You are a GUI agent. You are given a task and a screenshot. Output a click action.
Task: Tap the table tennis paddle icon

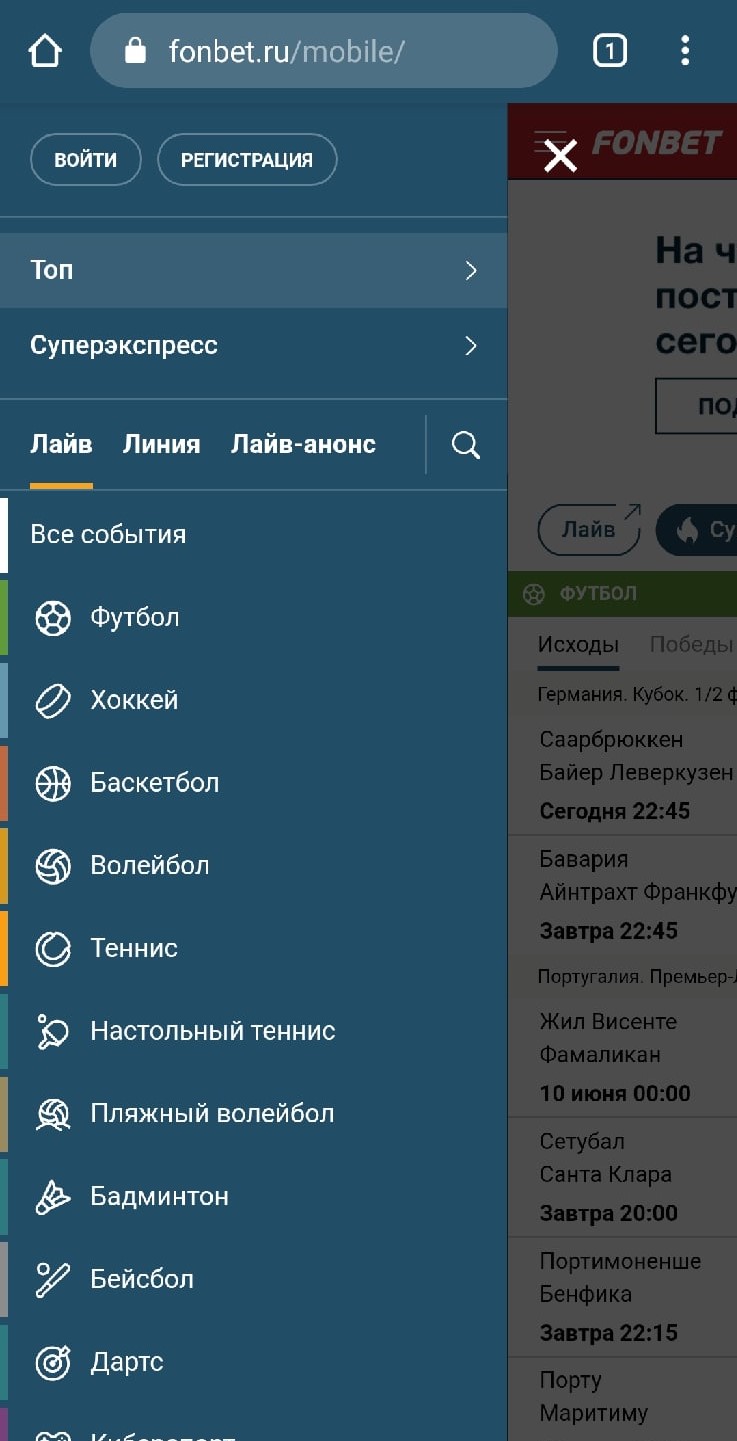[x=53, y=1031]
